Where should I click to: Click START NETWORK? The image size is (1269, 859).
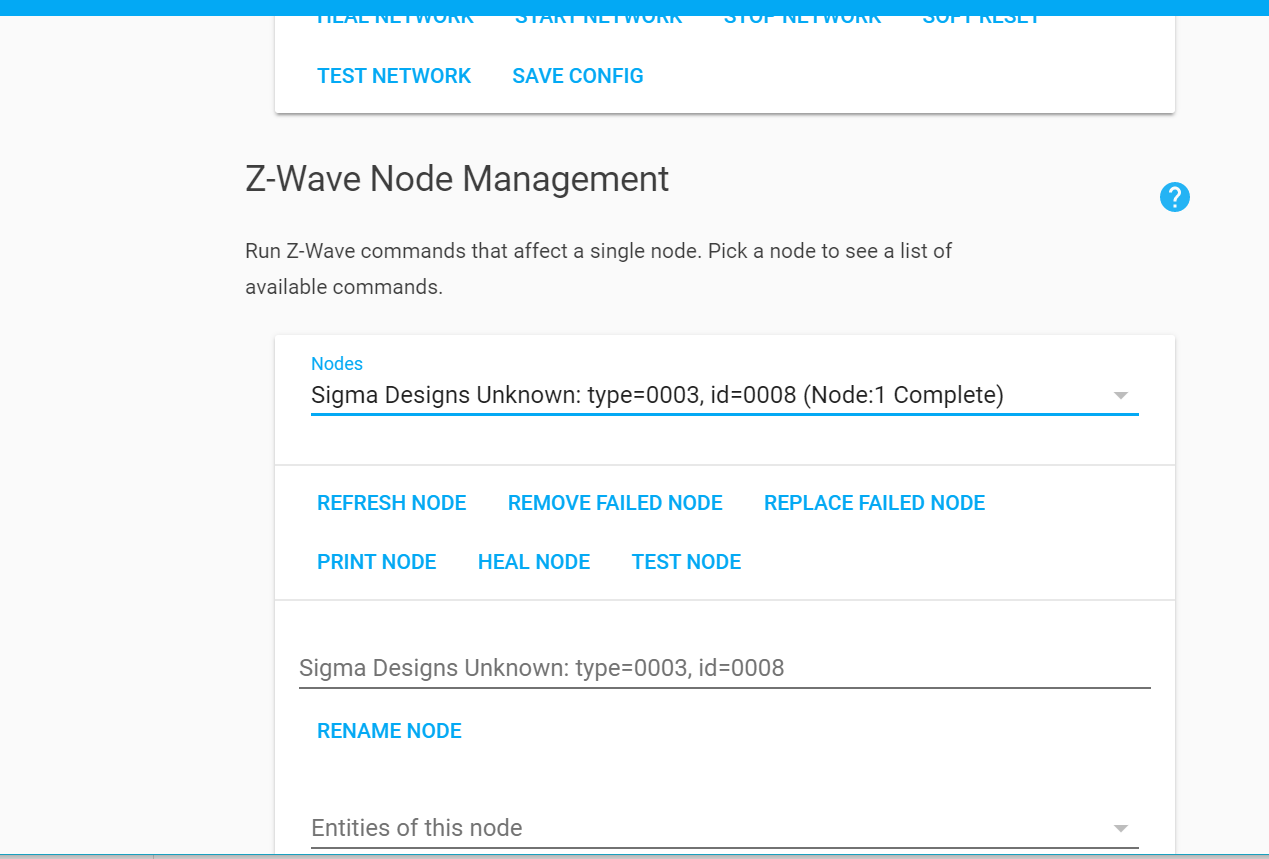pyautogui.click(x=598, y=16)
